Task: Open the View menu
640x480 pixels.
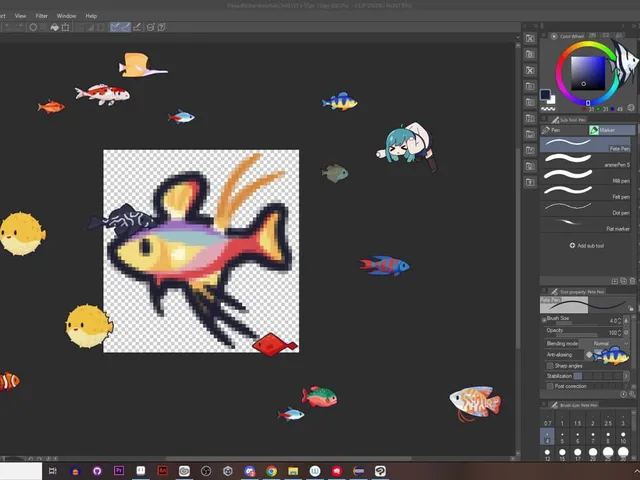Action: (20, 16)
